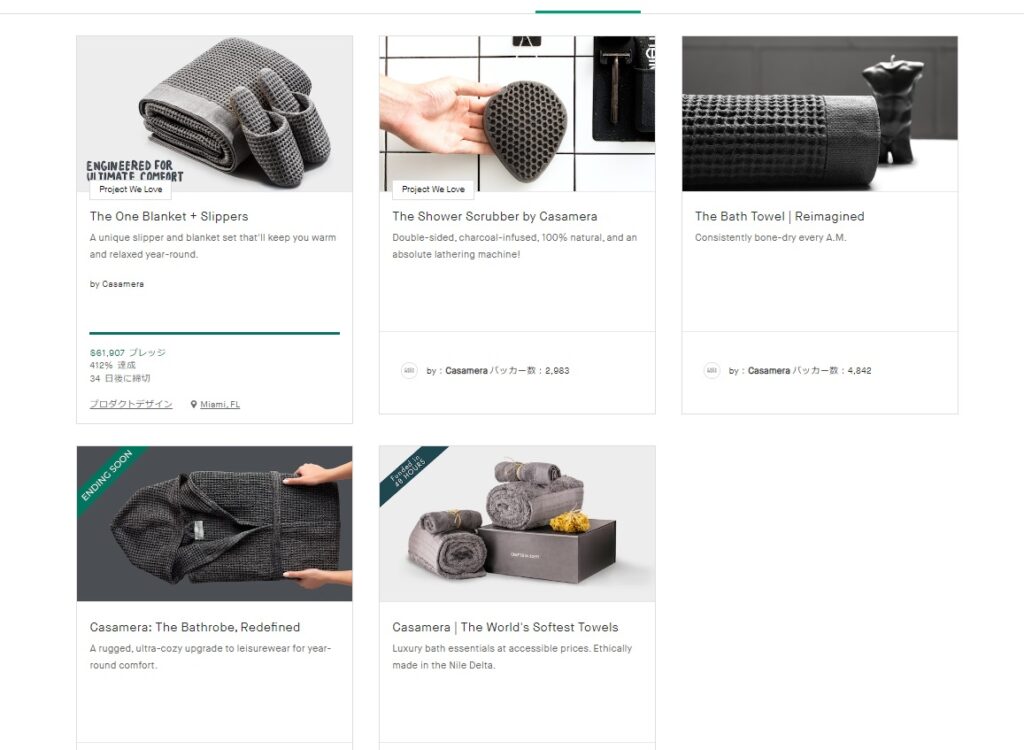Click the by Casamera creator link on Blanket card
The image size is (1024, 750).
click(117, 284)
